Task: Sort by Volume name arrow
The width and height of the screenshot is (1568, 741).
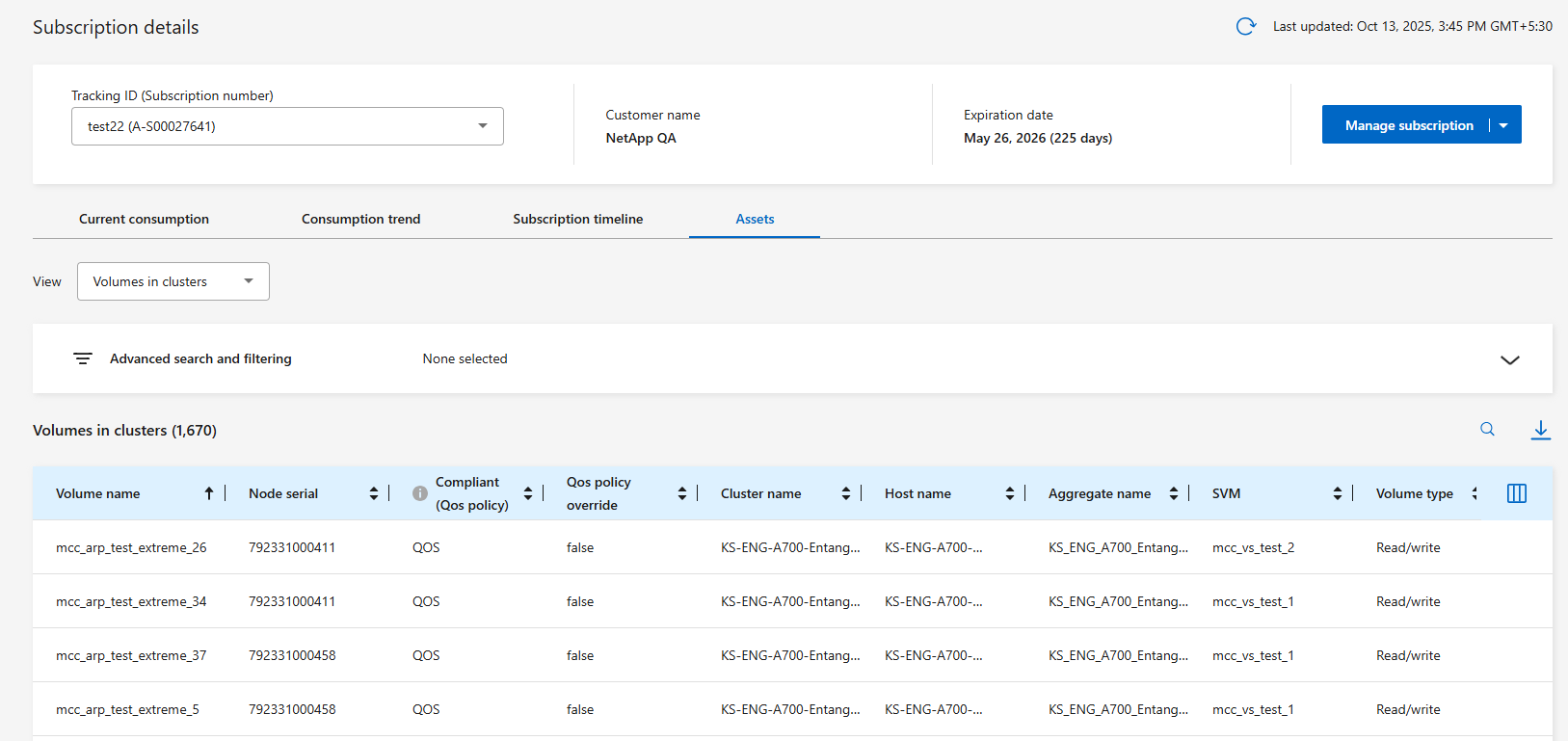Action: [x=208, y=493]
